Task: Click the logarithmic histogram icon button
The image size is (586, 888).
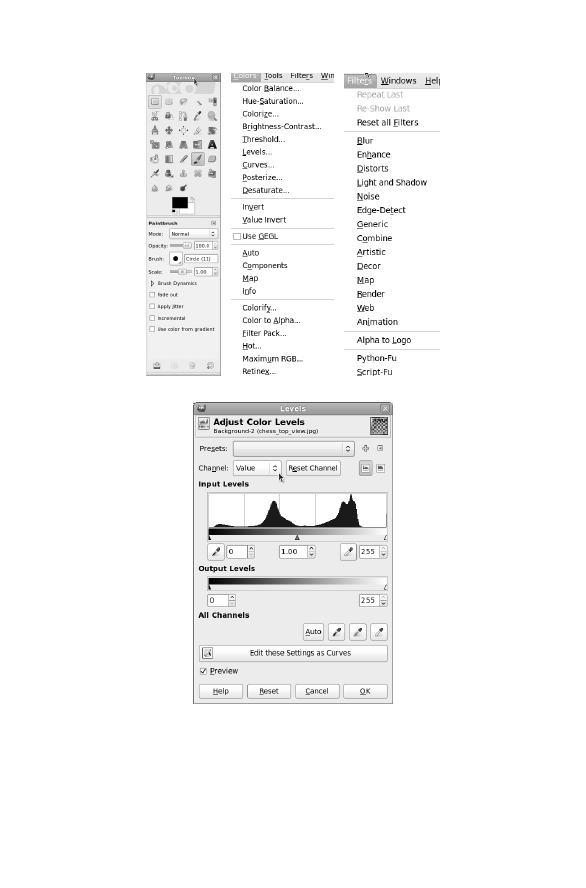Action: click(x=380, y=468)
